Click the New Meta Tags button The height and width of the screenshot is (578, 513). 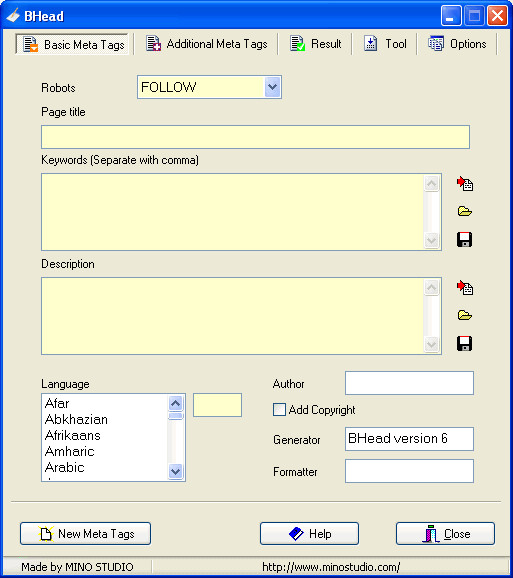[86, 533]
